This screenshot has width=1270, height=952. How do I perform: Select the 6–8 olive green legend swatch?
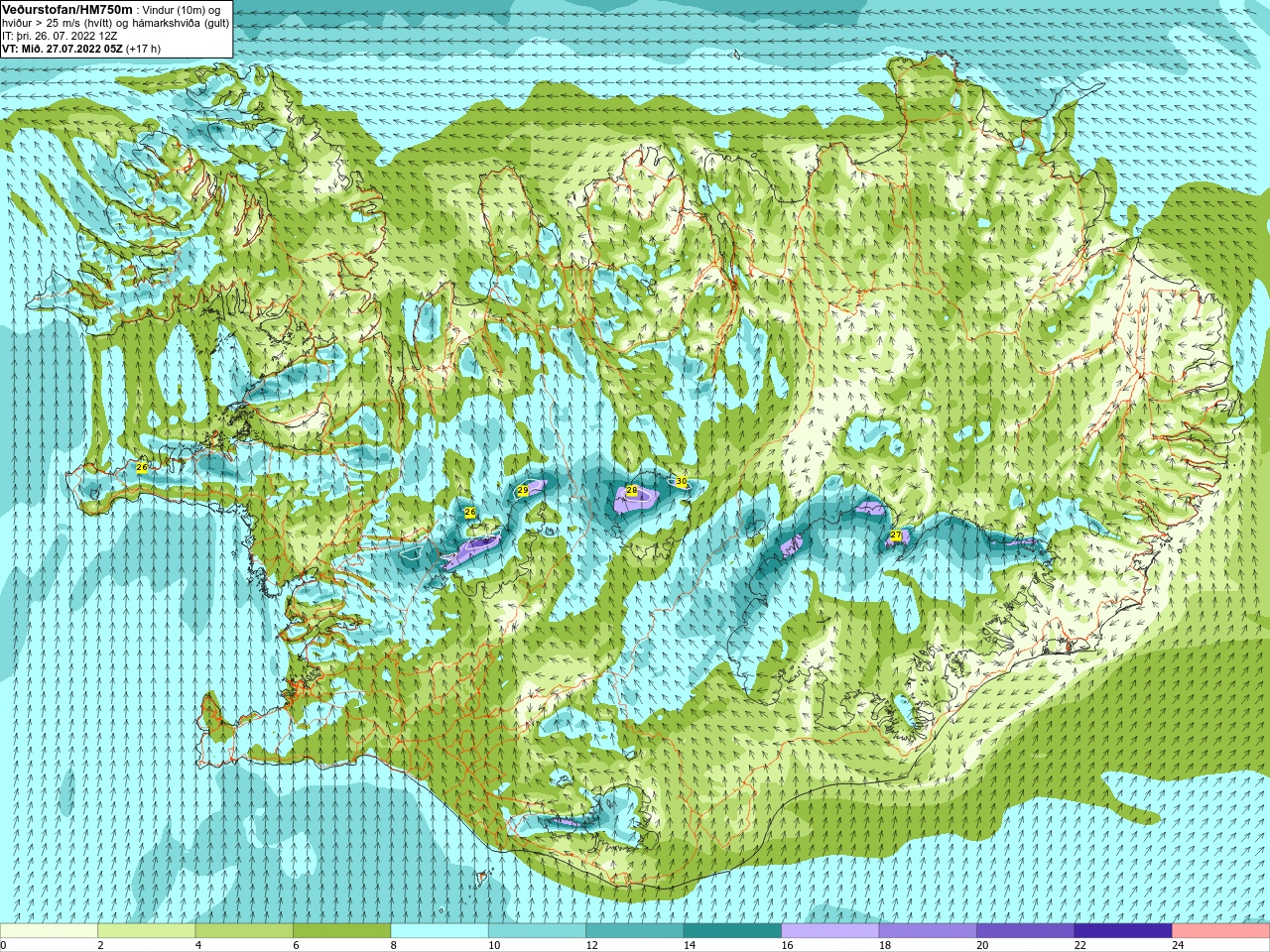point(341,931)
